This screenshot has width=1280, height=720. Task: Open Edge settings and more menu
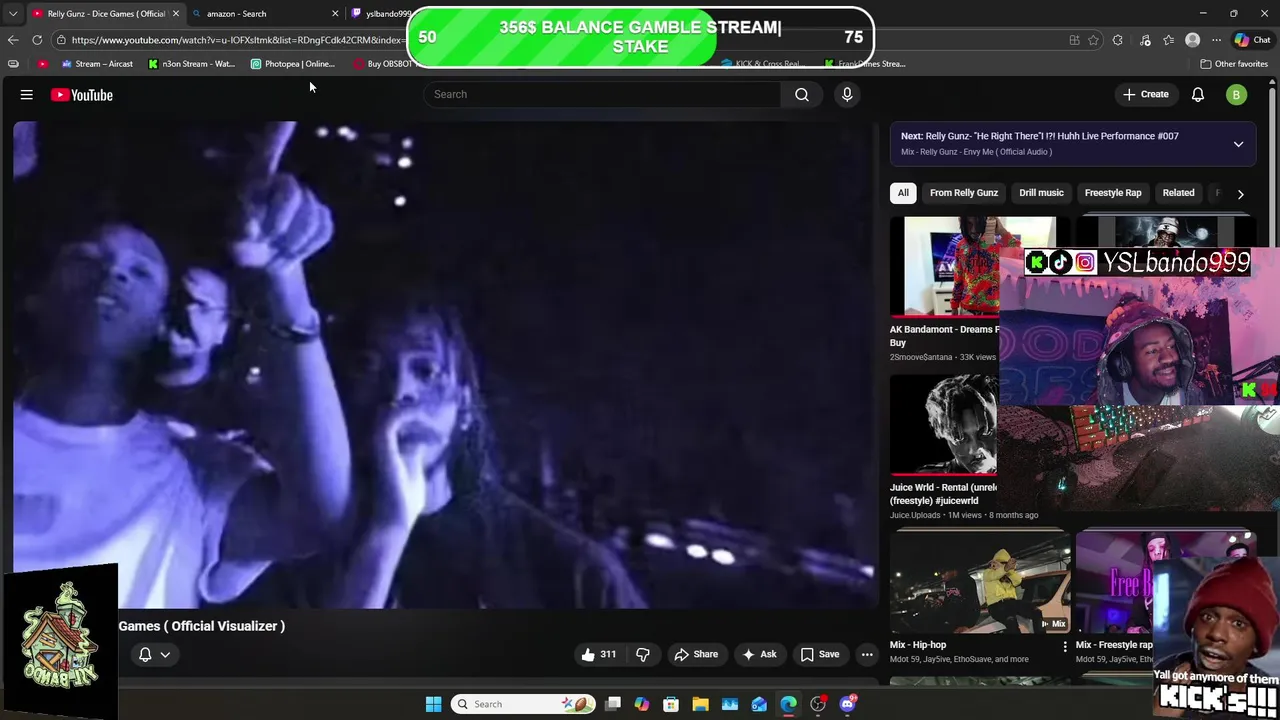(1216, 40)
